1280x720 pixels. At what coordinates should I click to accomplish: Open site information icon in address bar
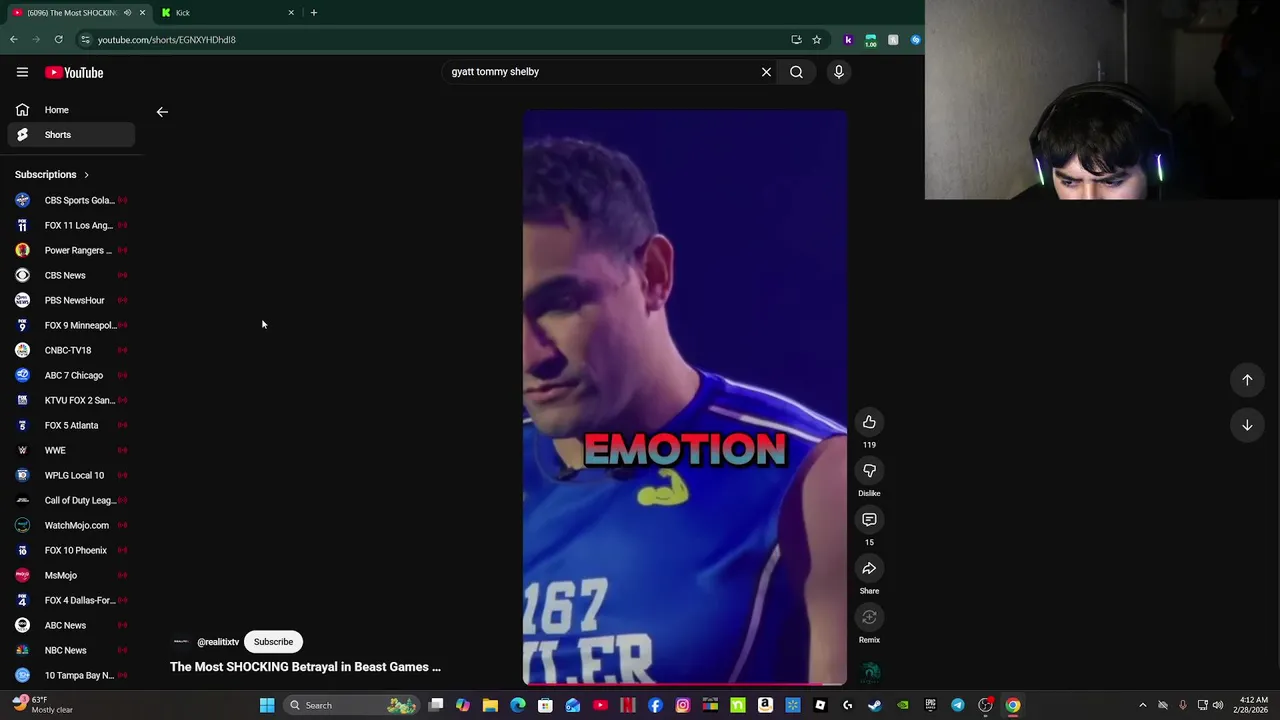point(85,40)
